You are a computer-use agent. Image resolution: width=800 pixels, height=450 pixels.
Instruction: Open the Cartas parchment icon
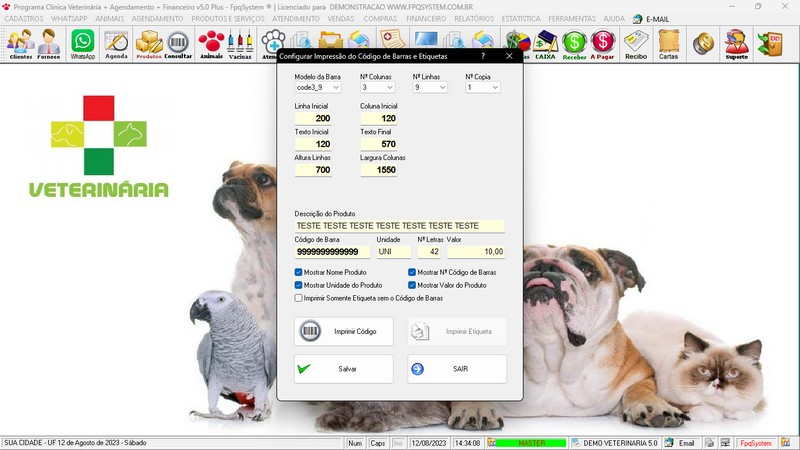(668, 44)
